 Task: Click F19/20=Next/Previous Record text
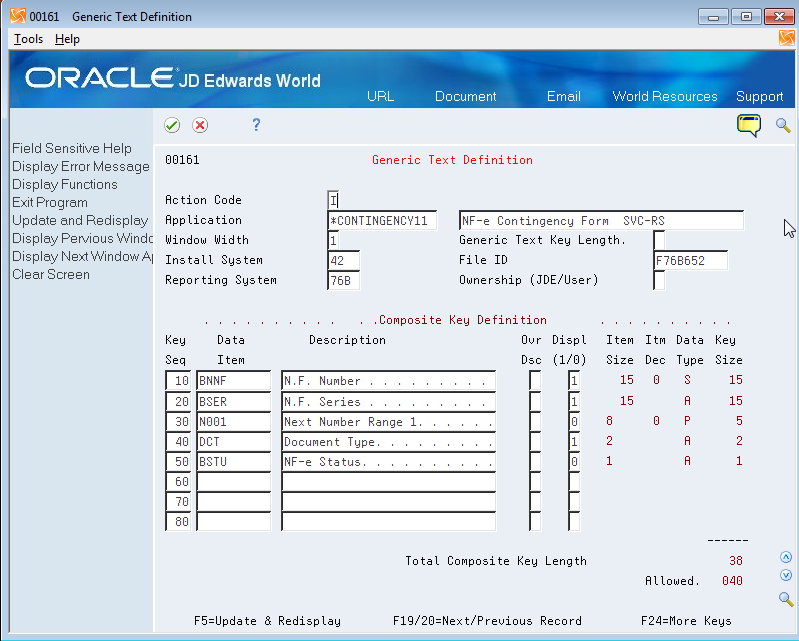[x=487, y=621]
